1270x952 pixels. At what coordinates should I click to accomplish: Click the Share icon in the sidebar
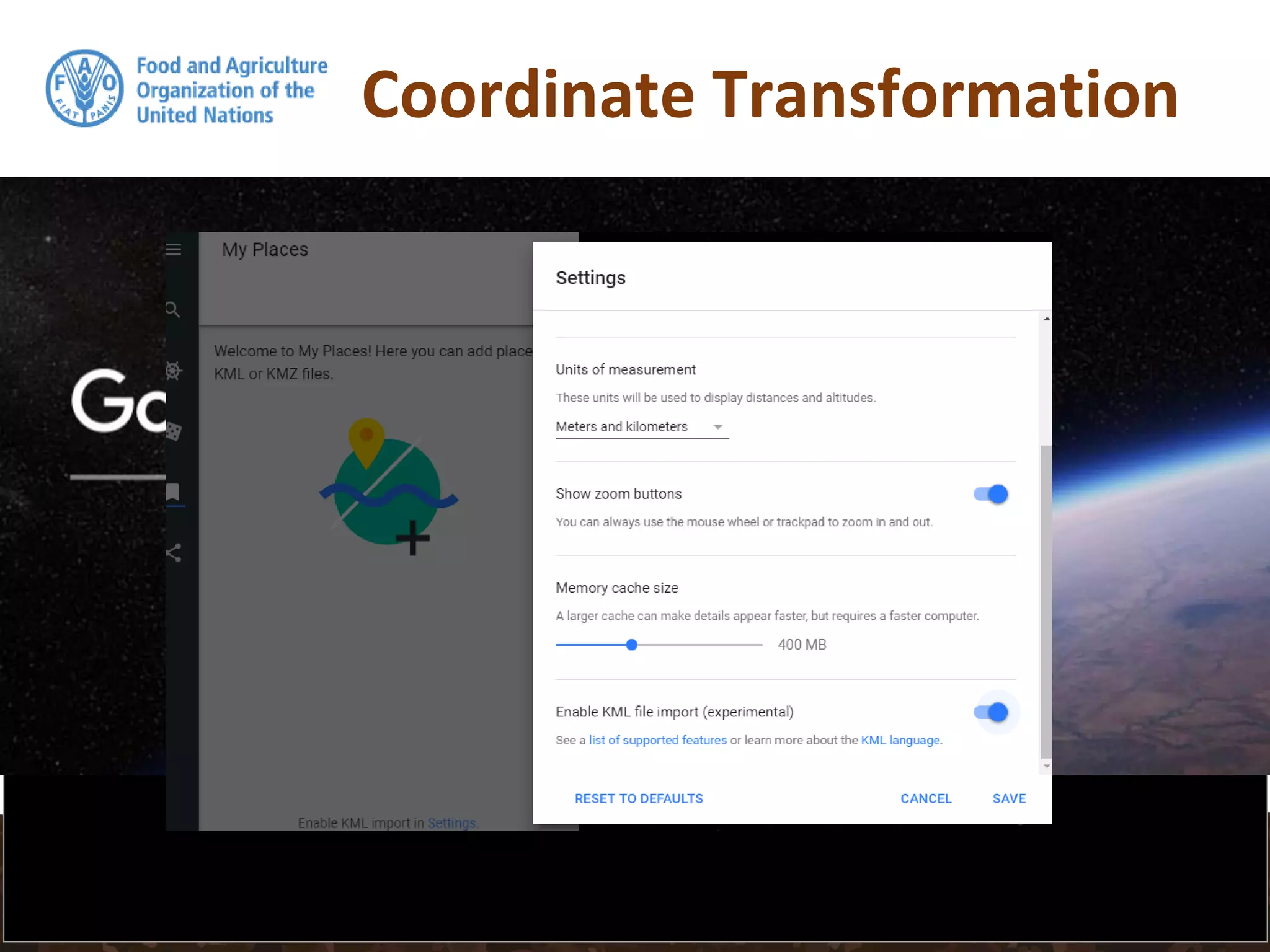(x=173, y=553)
